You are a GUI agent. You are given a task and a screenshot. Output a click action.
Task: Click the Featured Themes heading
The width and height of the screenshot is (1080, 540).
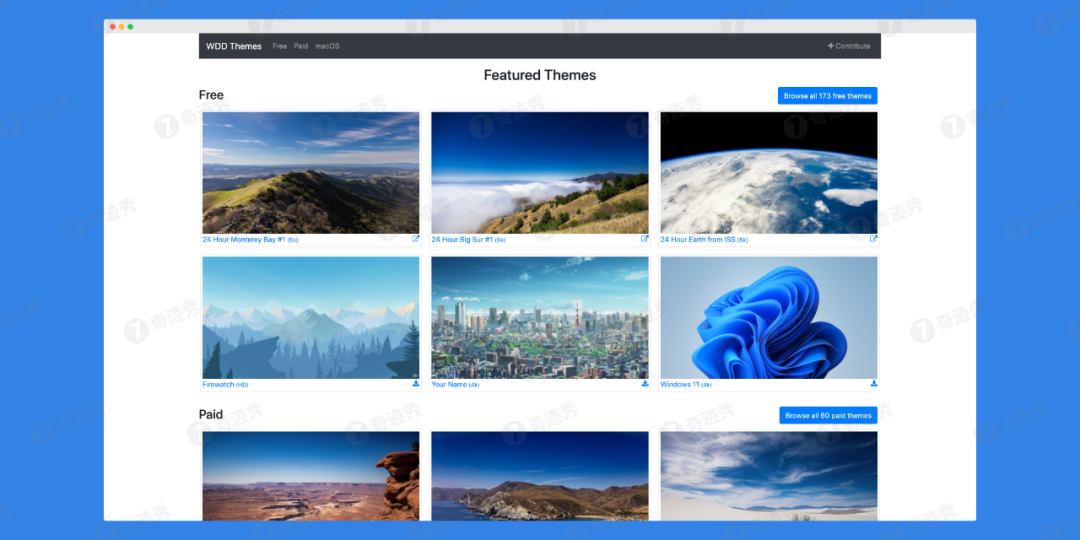[540, 75]
